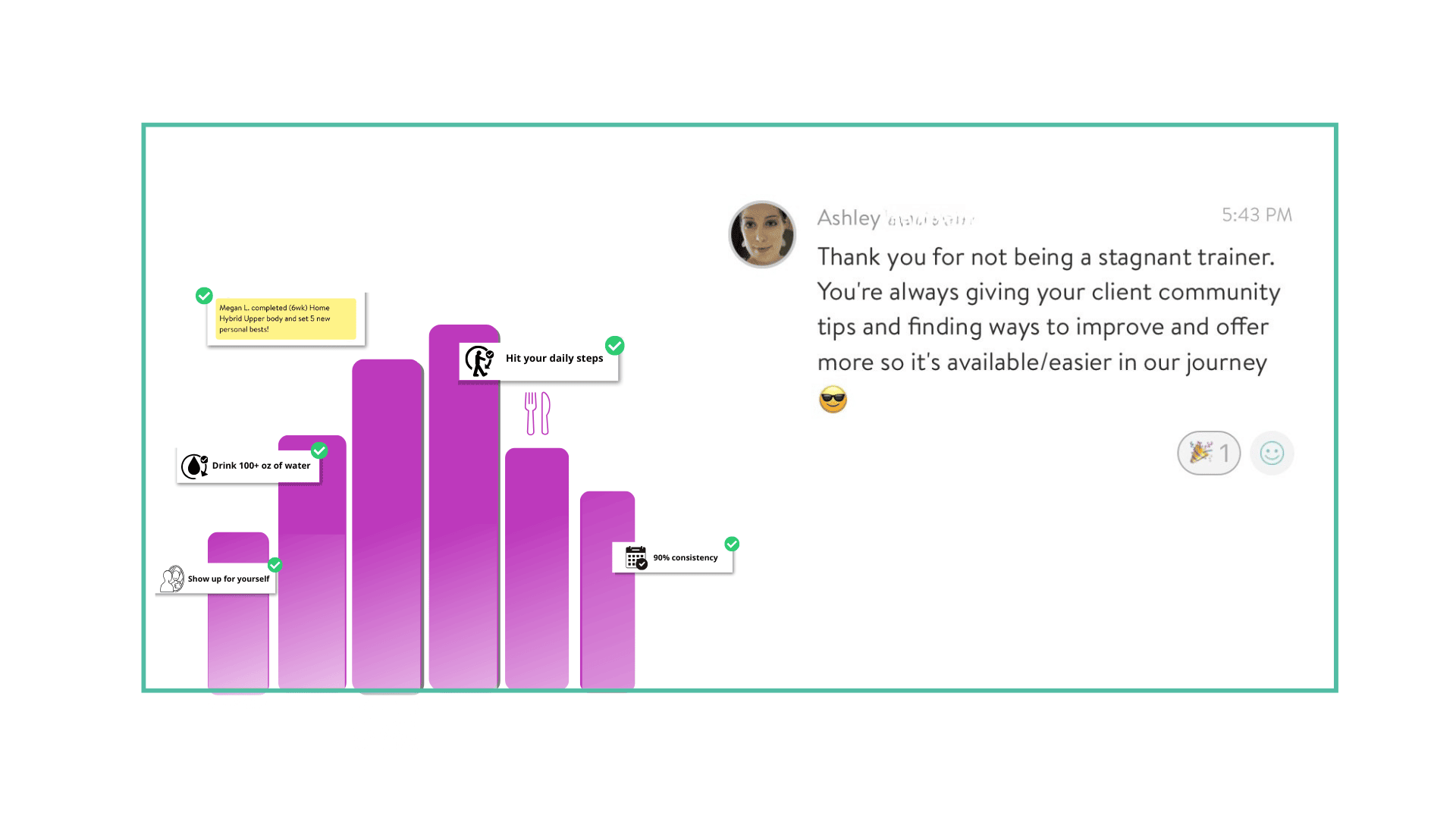The image size is (1456, 819).
Task: Toggle checkmark on 90% consistency
Action: coord(732,544)
